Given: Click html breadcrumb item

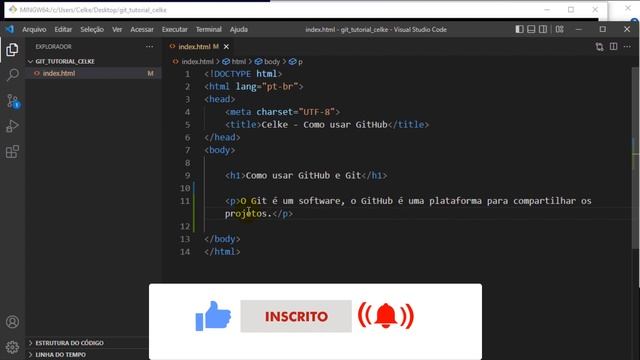Looking at the screenshot, I should (x=235, y=62).
